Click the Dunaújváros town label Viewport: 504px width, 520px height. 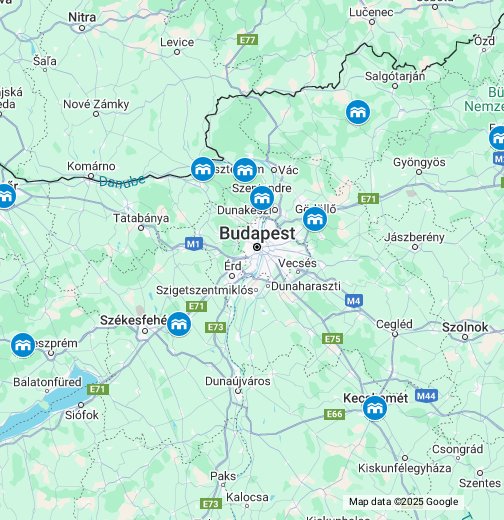238,381
